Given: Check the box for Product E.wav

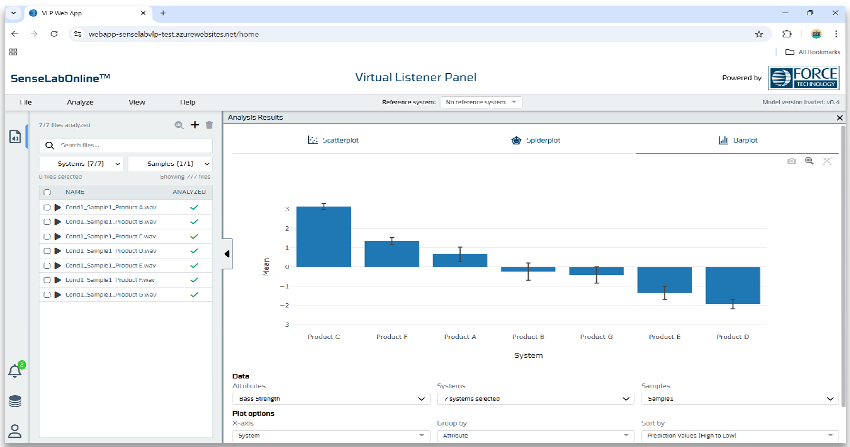Looking at the screenshot, I should click(47, 265).
